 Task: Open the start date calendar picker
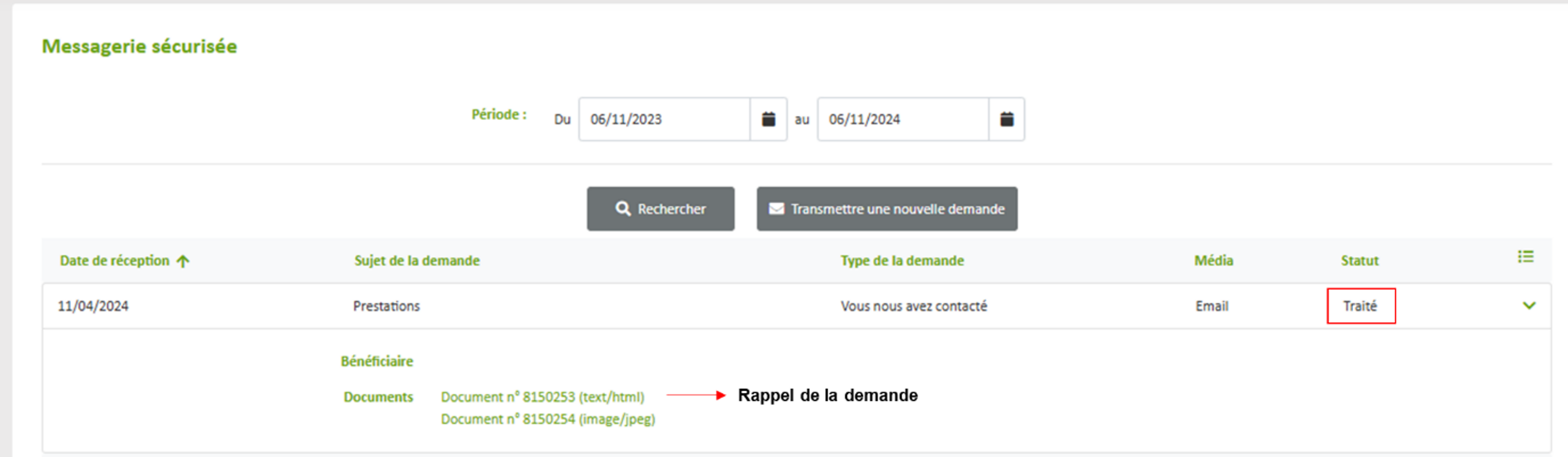[768, 119]
